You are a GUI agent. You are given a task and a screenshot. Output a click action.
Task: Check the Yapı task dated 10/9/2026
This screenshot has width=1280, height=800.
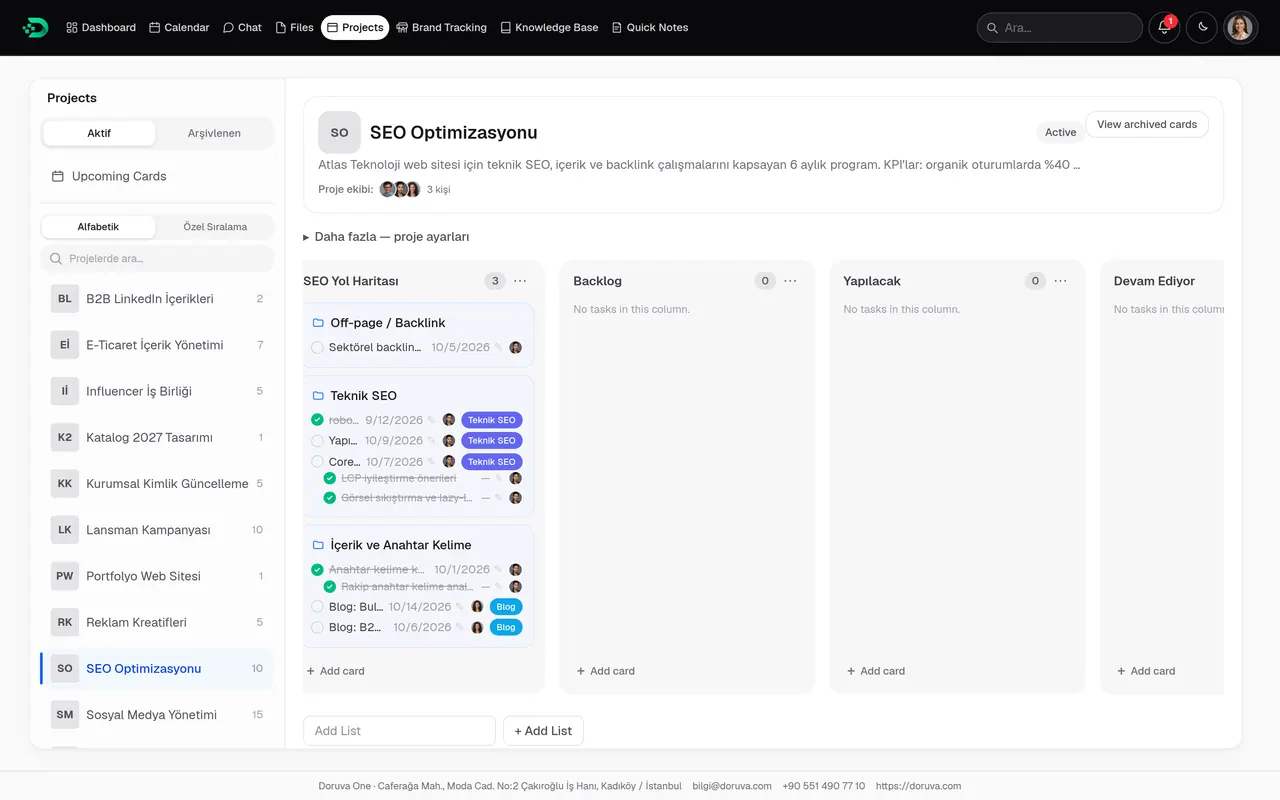317,441
